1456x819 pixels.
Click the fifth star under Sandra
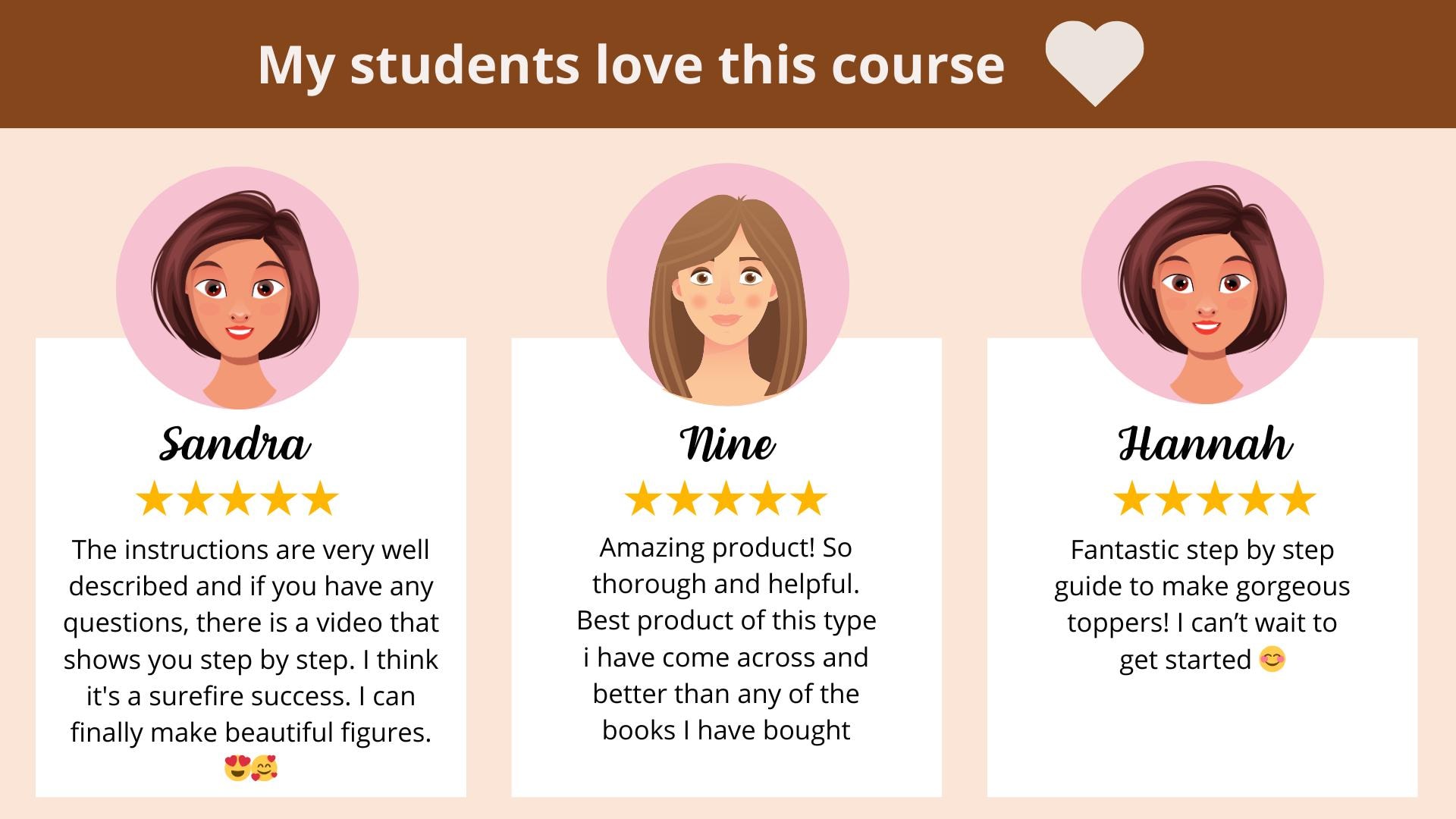click(x=320, y=498)
